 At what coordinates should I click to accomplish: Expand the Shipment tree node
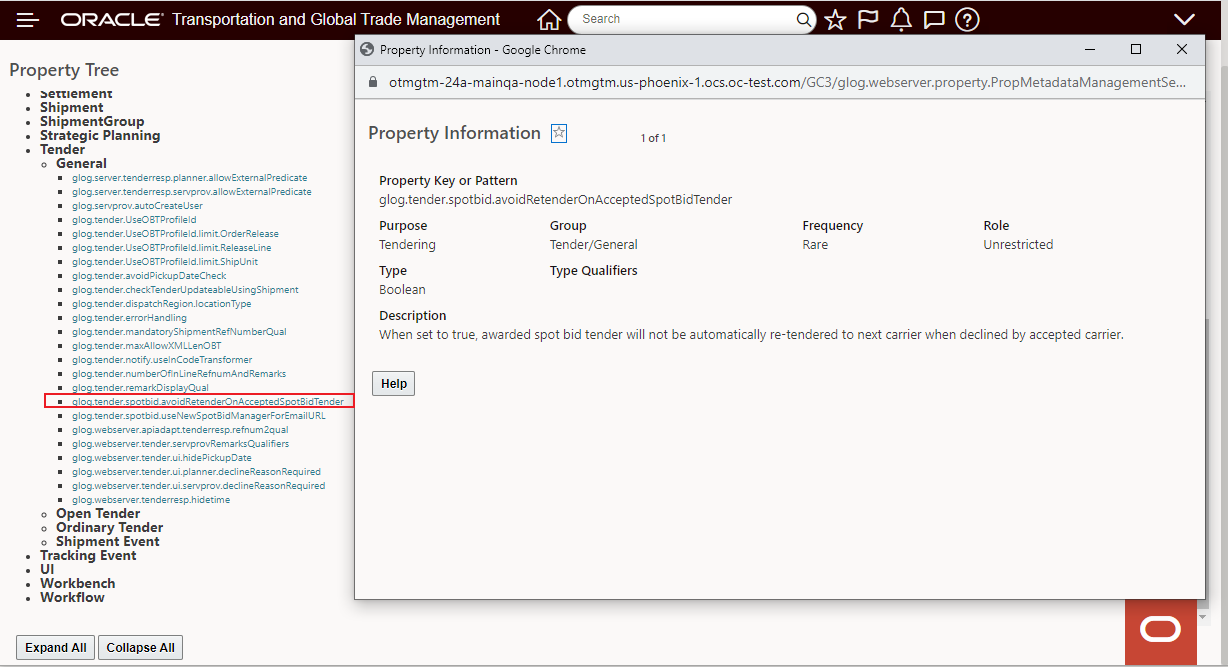click(71, 107)
